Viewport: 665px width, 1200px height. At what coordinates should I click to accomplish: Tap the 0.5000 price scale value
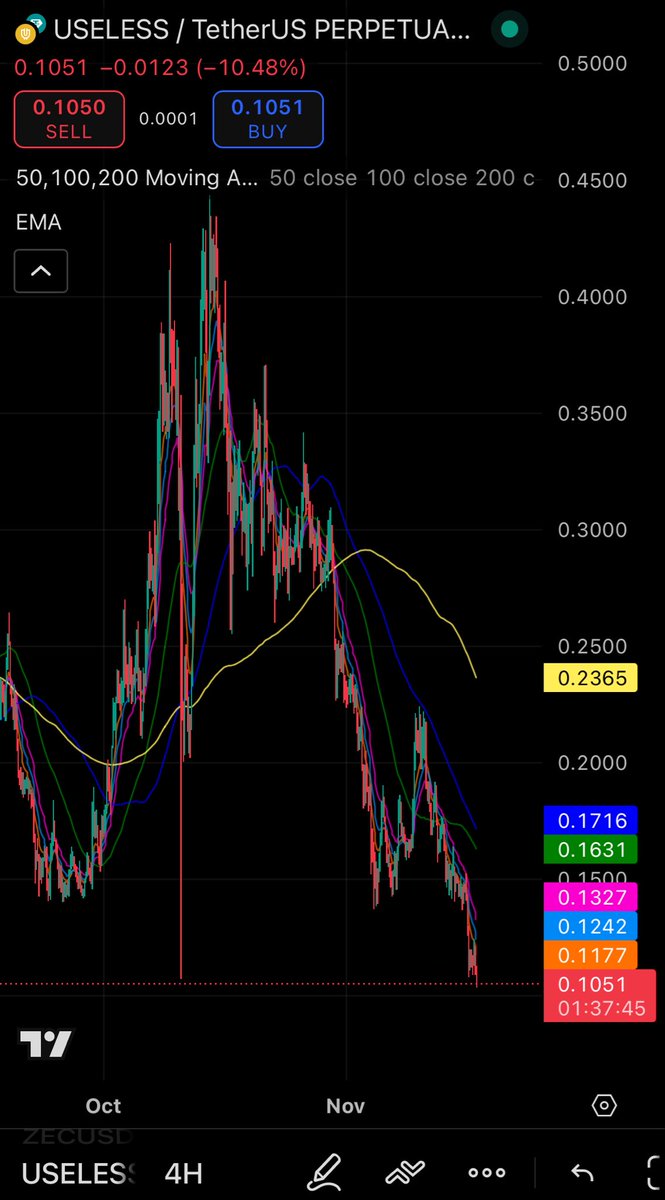[592, 64]
